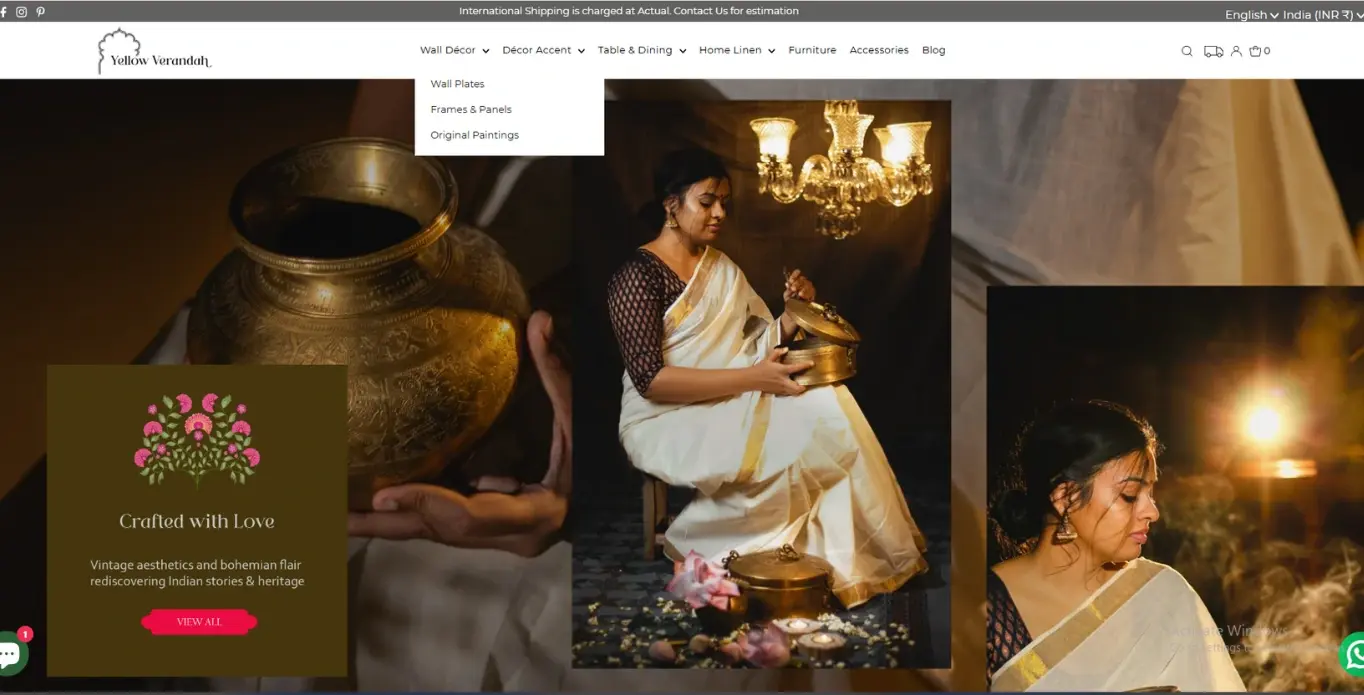Viewport: 1364px width, 695px height.
Task: Select Original Paintings in submenu
Action: [x=474, y=135]
